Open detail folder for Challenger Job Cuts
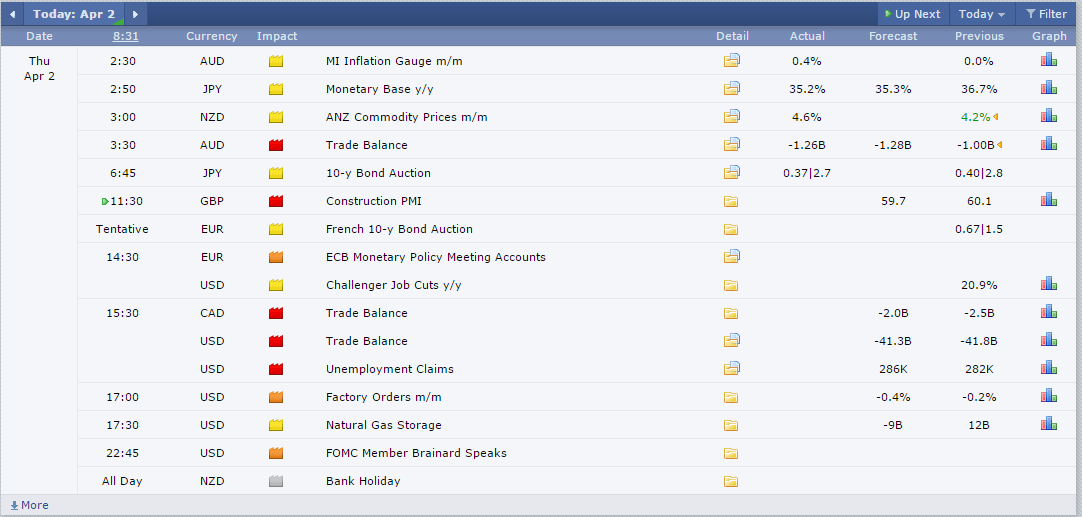The width and height of the screenshot is (1082, 517). pyautogui.click(x=731, y=285)
